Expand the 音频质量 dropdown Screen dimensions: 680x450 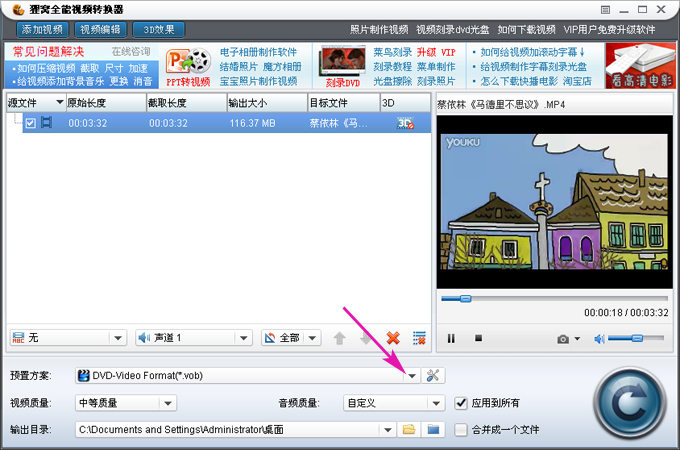coord(436,403)
